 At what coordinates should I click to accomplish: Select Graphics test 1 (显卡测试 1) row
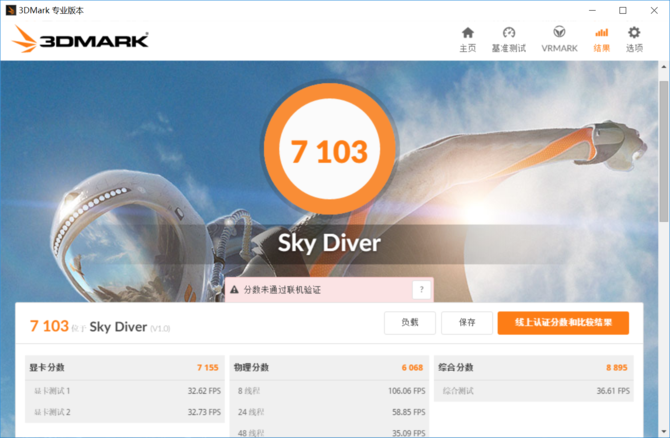(x=124, y=391)
